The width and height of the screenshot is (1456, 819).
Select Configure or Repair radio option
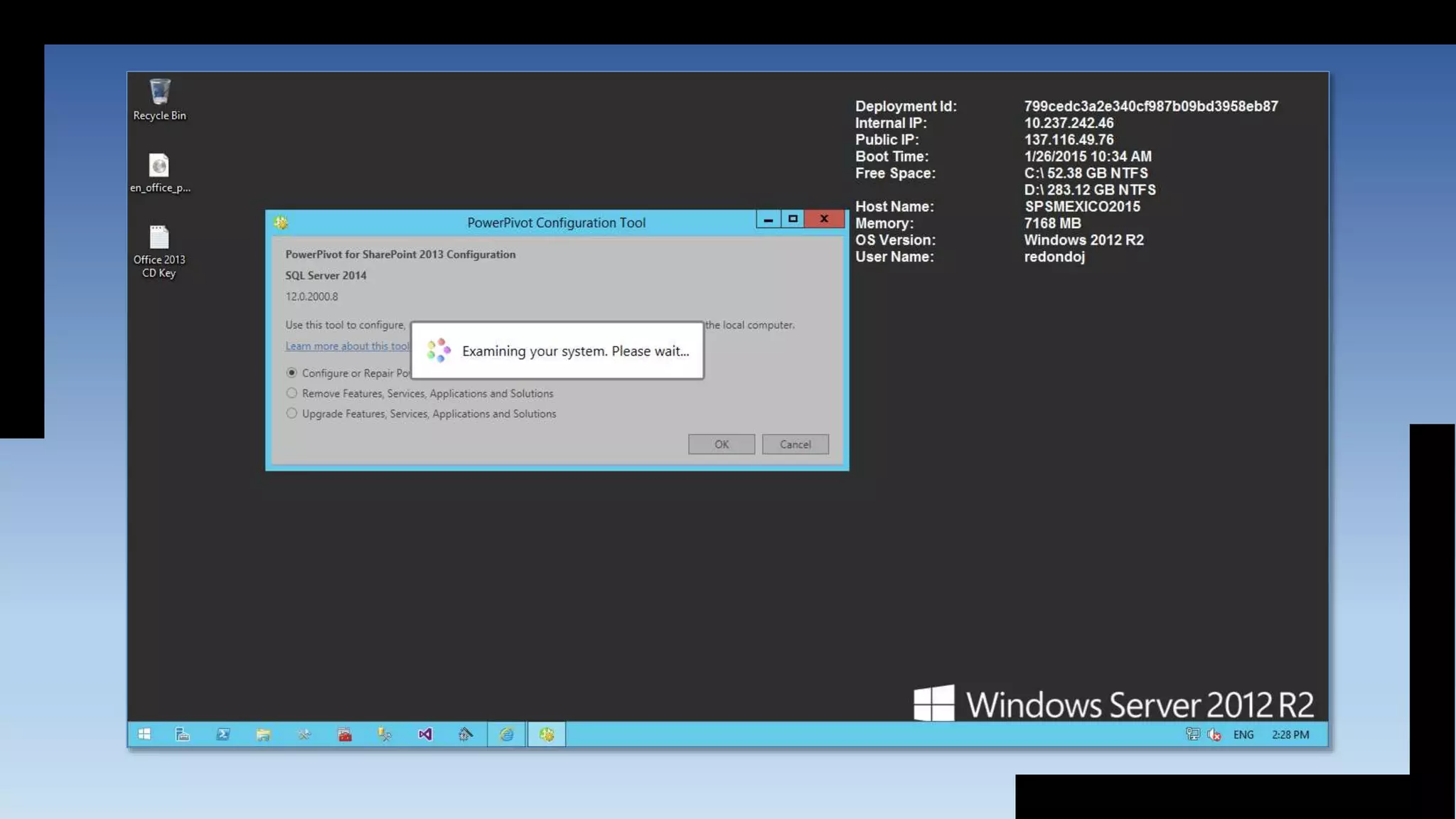coord(291,373)
